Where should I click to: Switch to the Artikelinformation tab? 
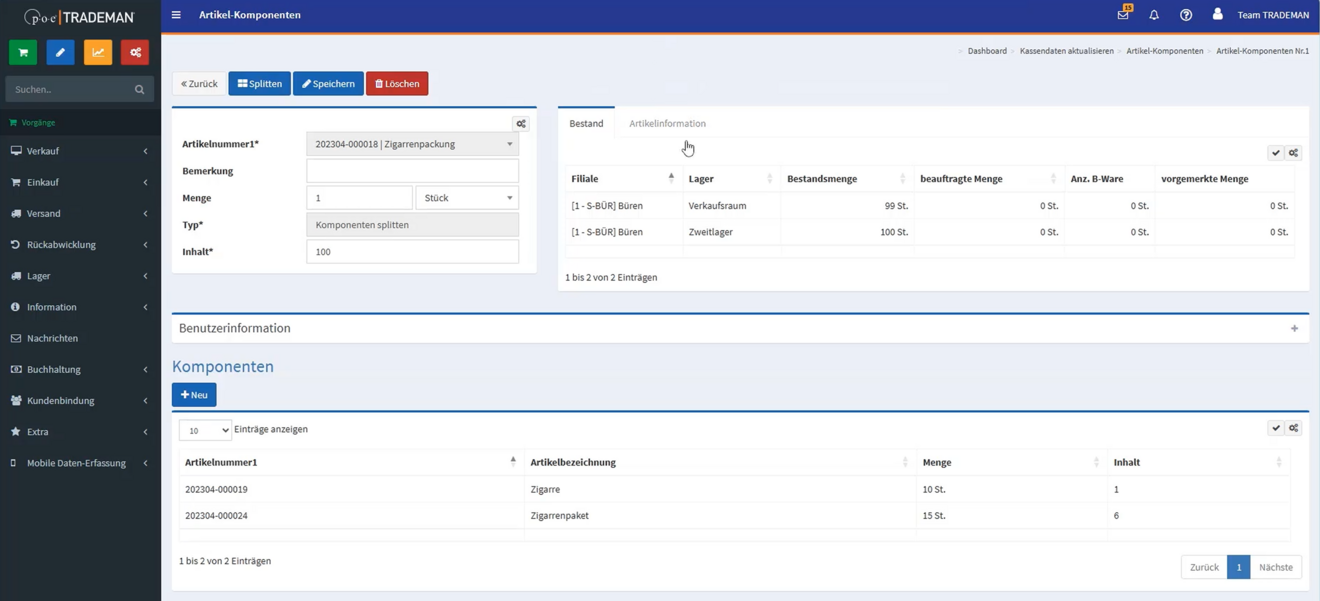coord(666,123)
